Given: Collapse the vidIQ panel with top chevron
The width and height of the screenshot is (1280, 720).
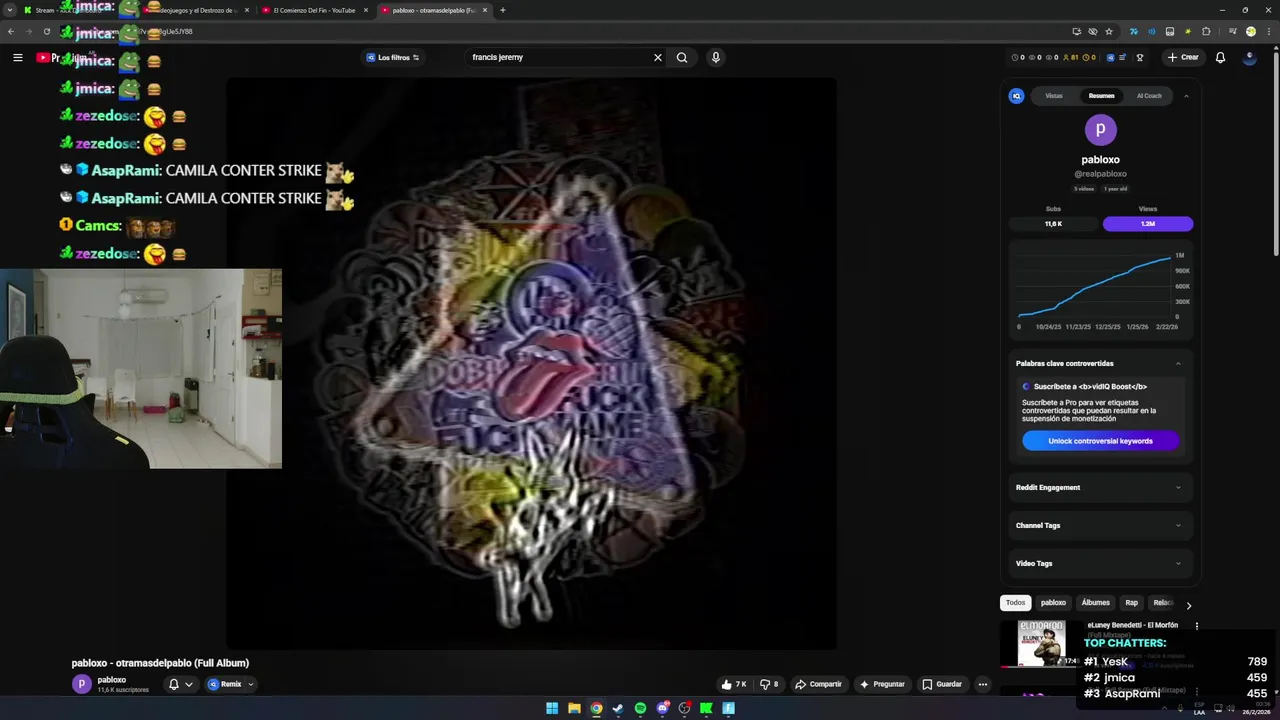Looking at the screenshot, I should (1186, 96).
